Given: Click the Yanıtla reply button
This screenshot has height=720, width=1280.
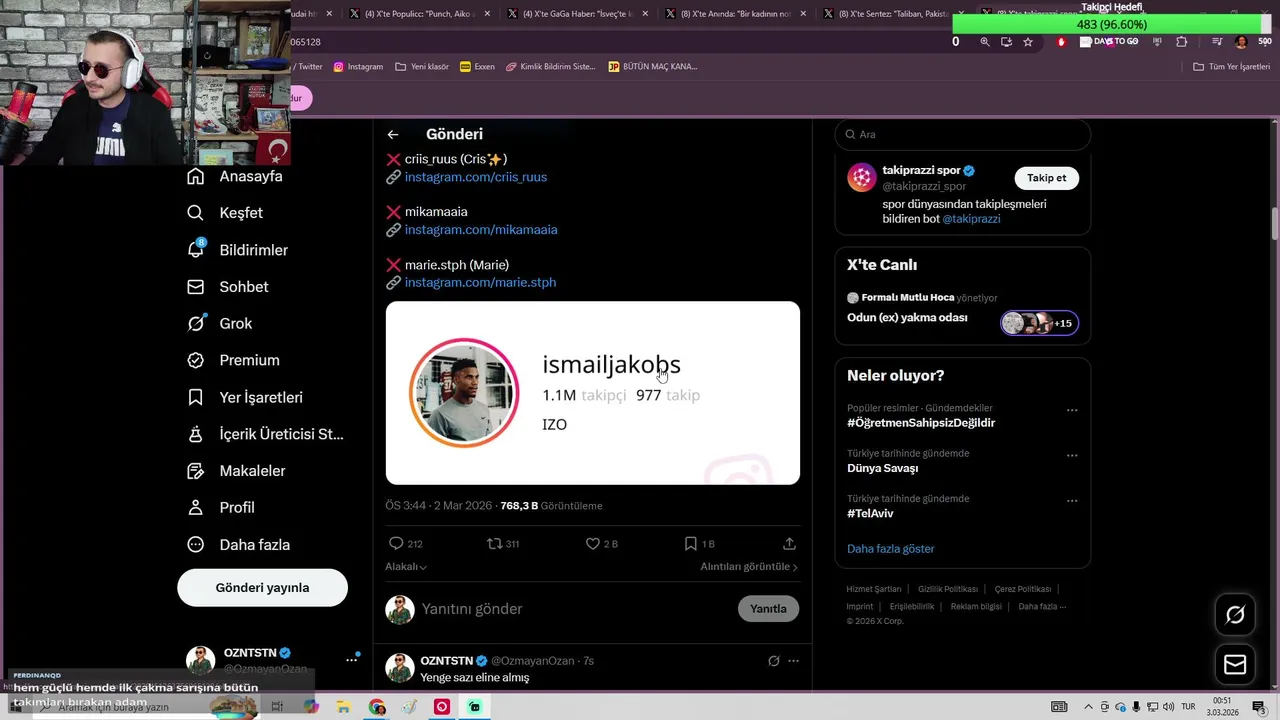Looking at the screenshot, I should (x=768, y=609).
